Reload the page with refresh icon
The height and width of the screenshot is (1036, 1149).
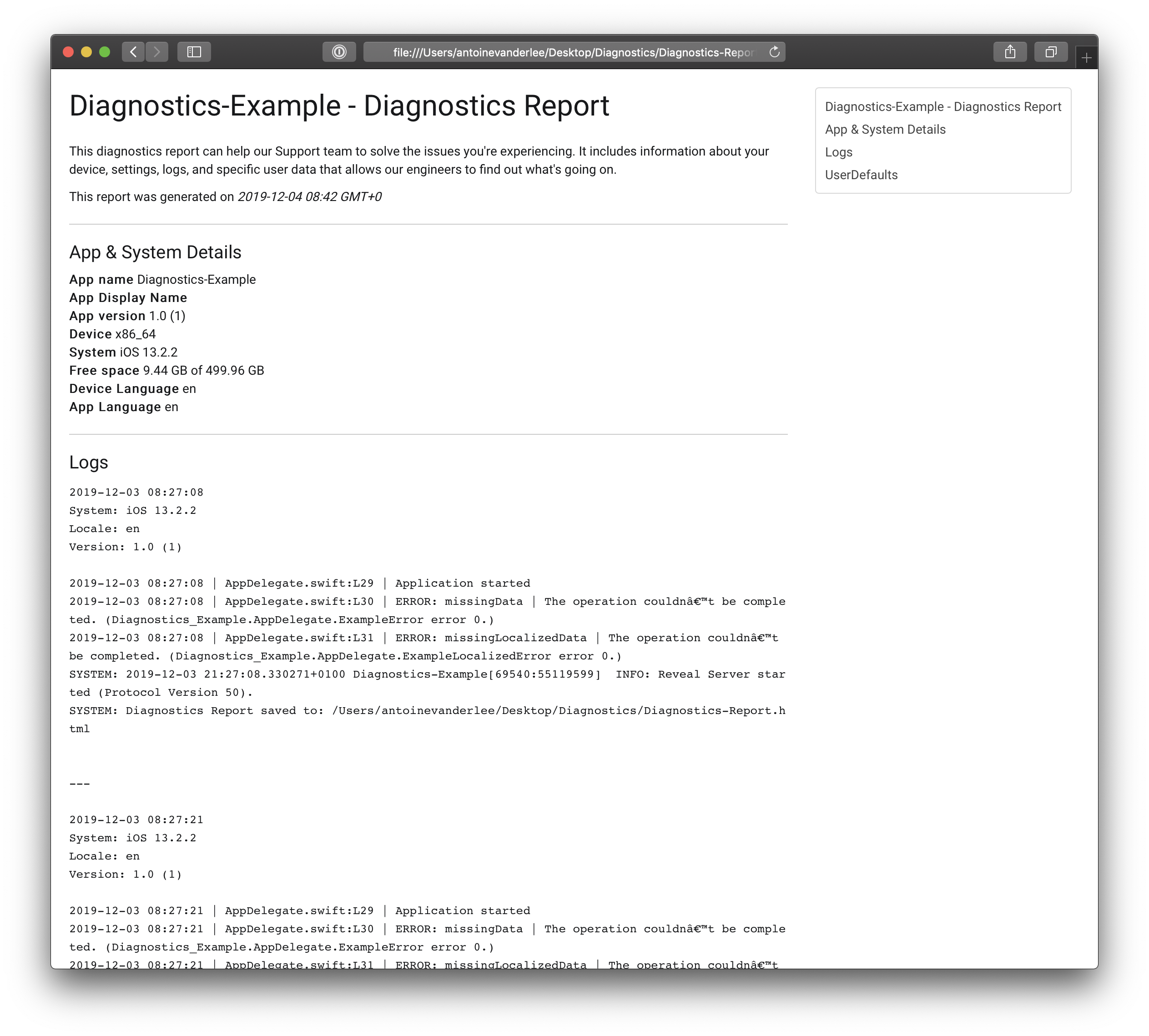(x=774, y=52)
